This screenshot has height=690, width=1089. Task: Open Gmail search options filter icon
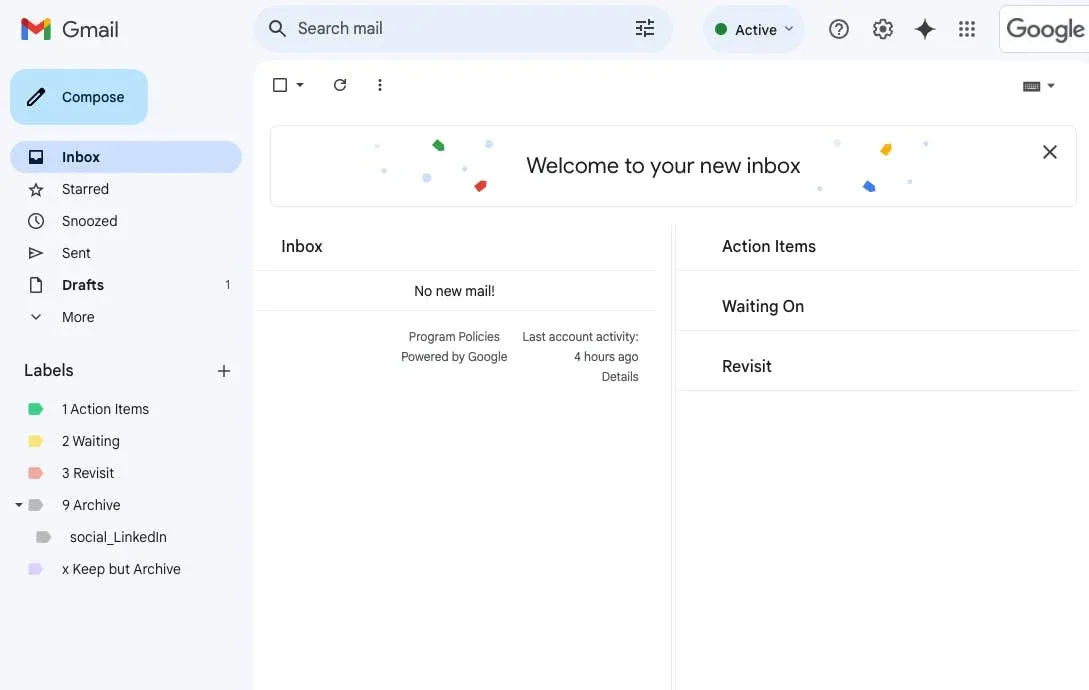pyautogui.click(x=644, y=28)
